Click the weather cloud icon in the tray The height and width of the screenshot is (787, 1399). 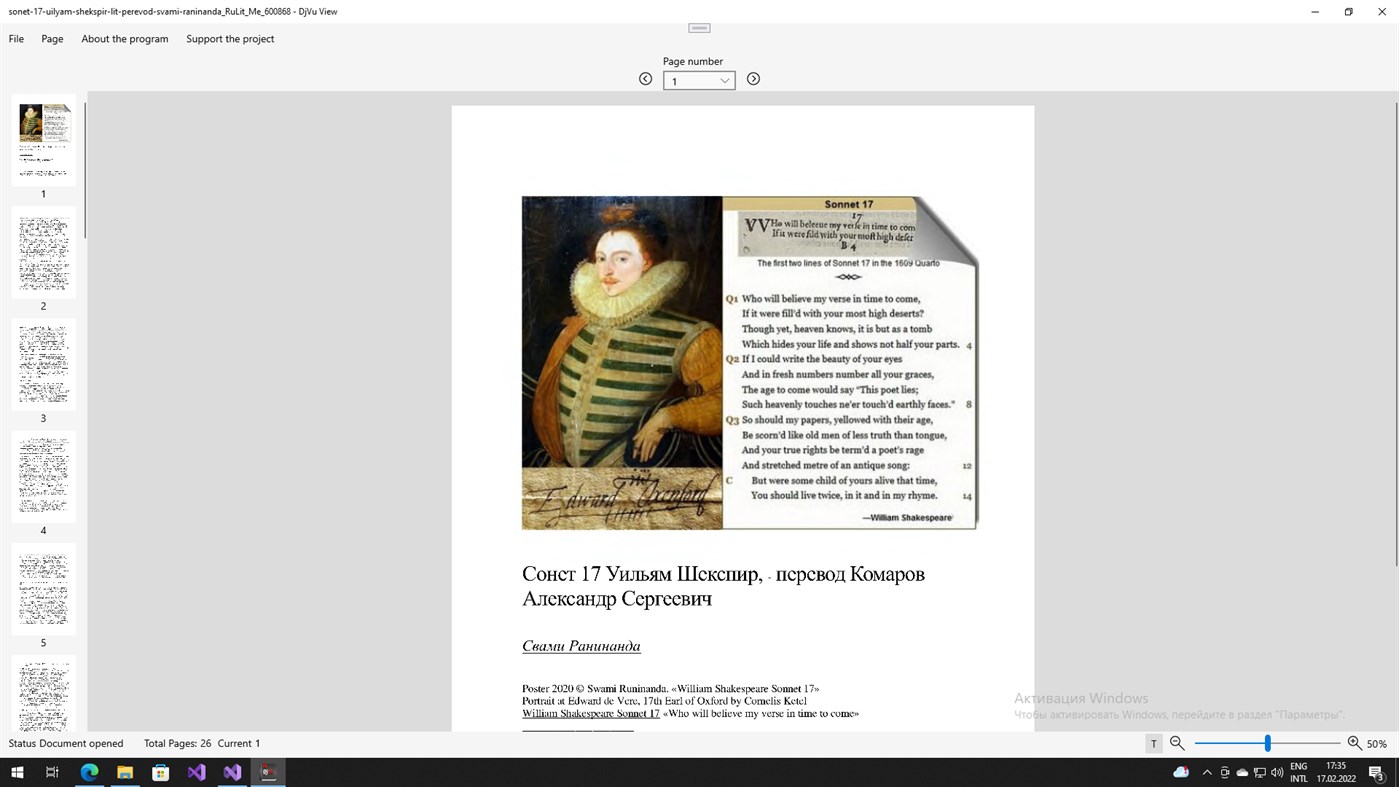coord(1181,772)
